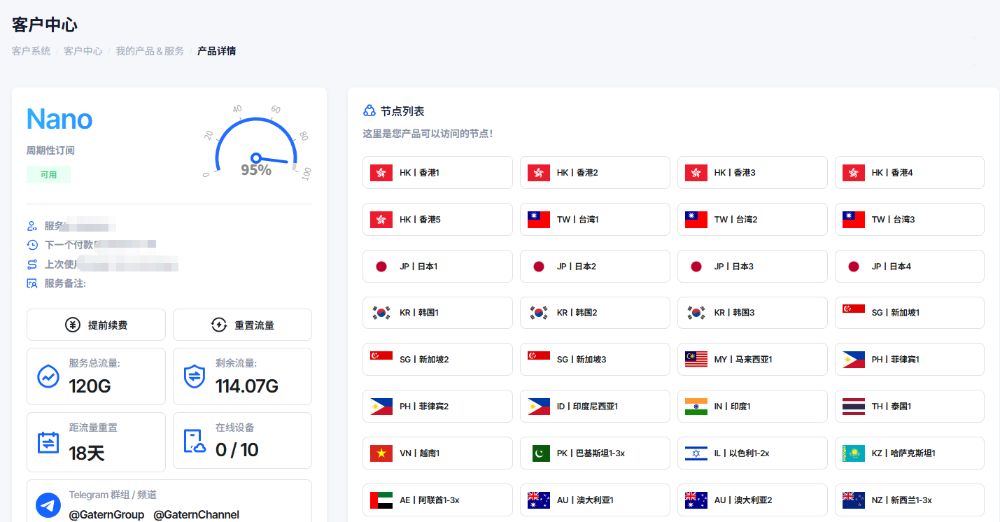
Task: Click the traffic reset calendar icon
Action: click(x=48, y=441)
